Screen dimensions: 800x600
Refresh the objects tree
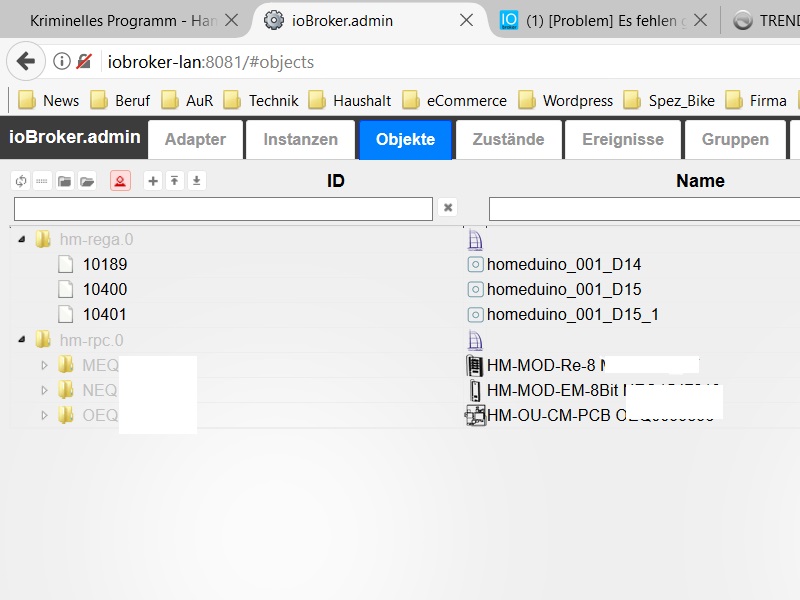[x=21, y=181]
